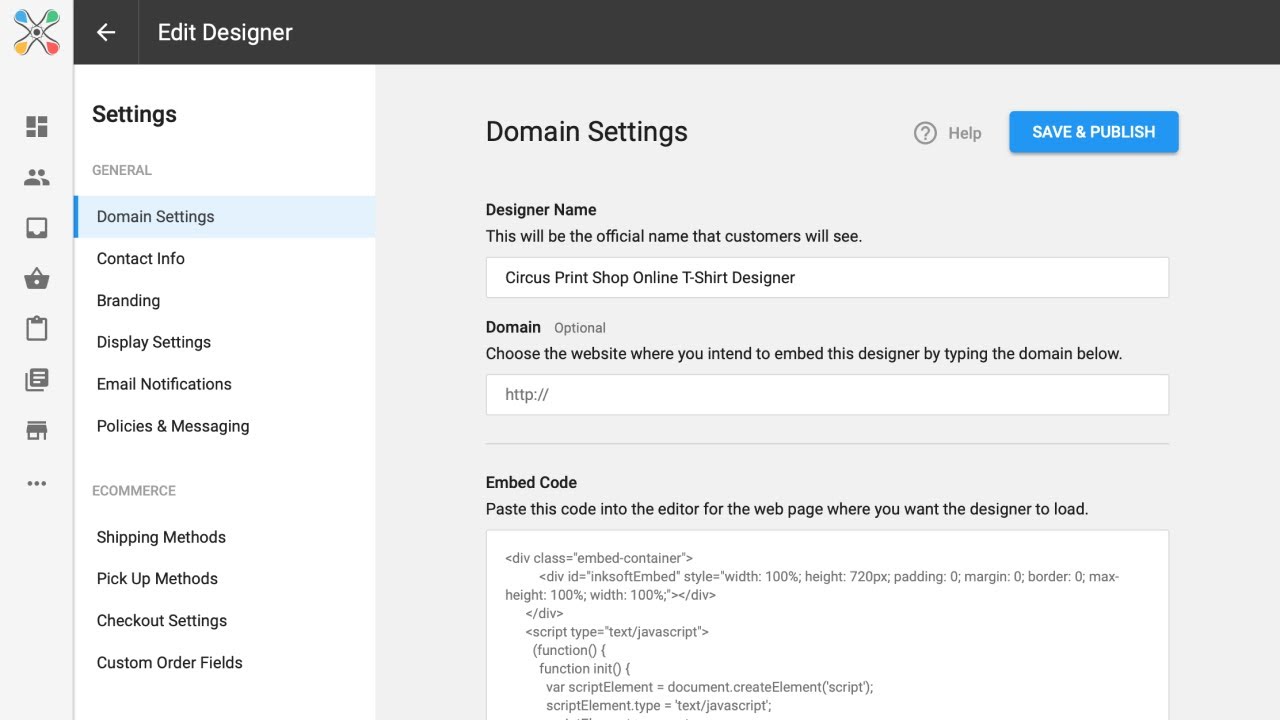The height and width of the screenshot is (720, 1280).
Task: Click the Designer Name text field
Action: click(x=827, y=278)
